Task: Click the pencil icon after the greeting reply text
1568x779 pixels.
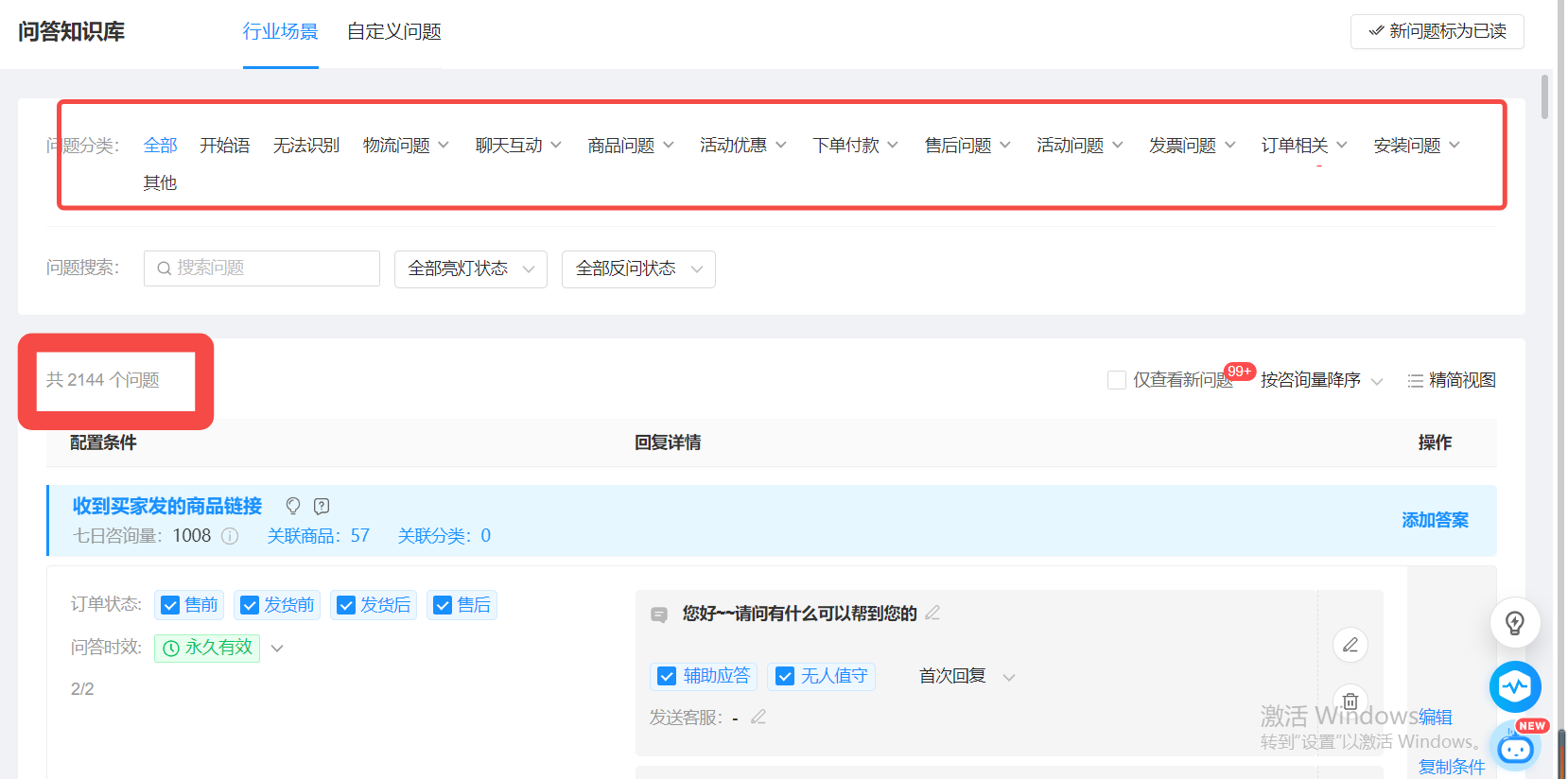Action: (x=932, y=613)
